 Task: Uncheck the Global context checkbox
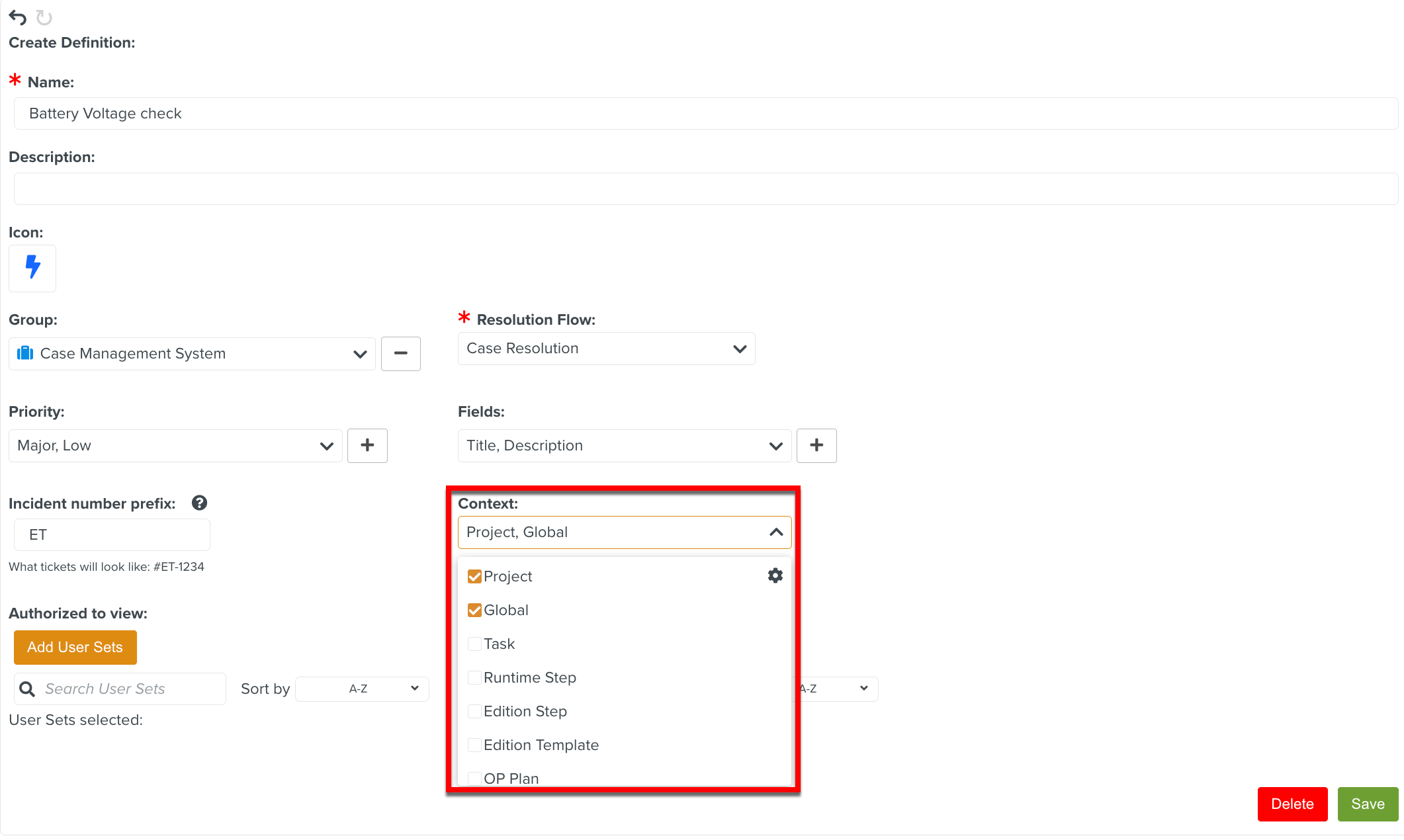point(474,610)
